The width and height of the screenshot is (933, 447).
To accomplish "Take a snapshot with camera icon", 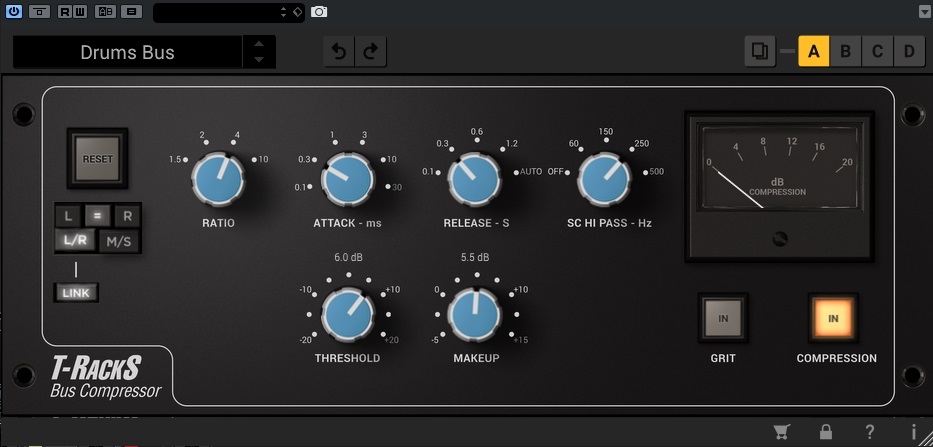I will coord(319,12).
